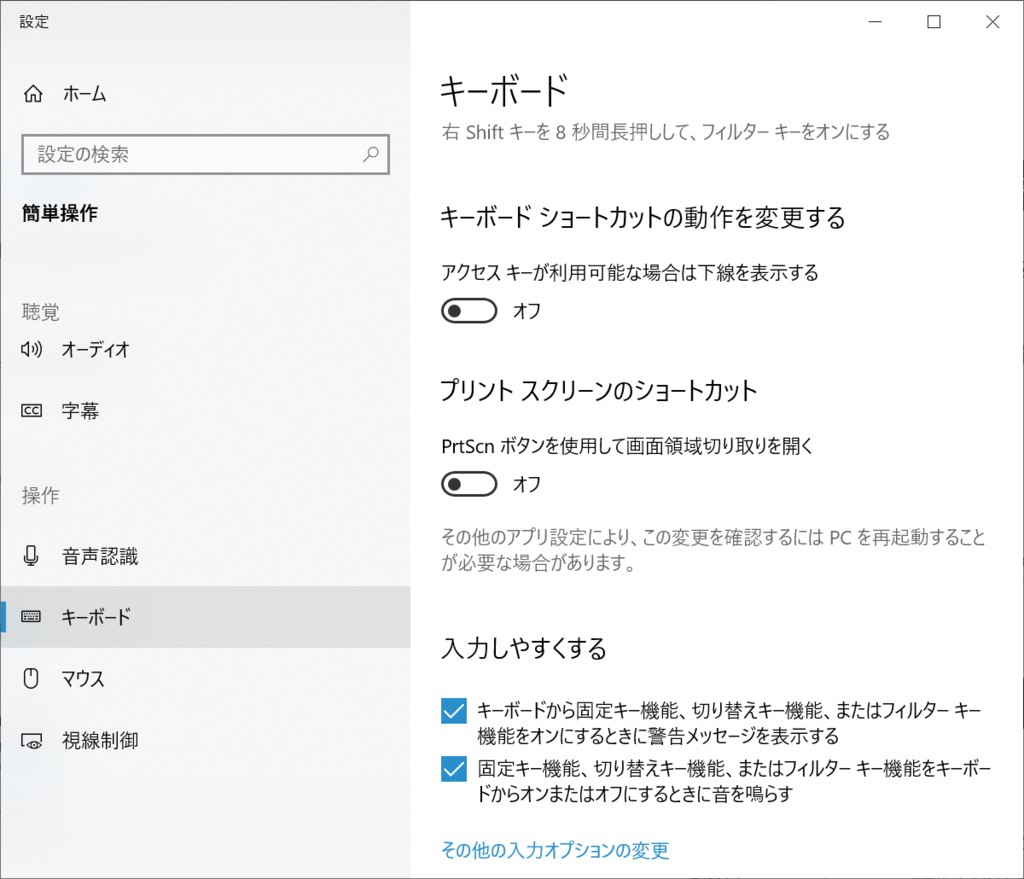Turn on the PrtScn screen snipping toggle
The image size is (1024, 879).
tap(468, 484)
